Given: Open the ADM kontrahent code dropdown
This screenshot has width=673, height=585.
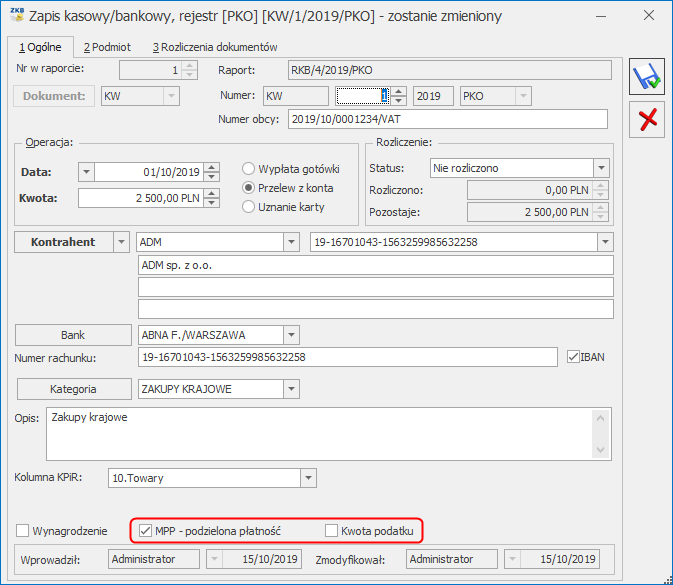Looking at the screenshot, I should 290,242.
